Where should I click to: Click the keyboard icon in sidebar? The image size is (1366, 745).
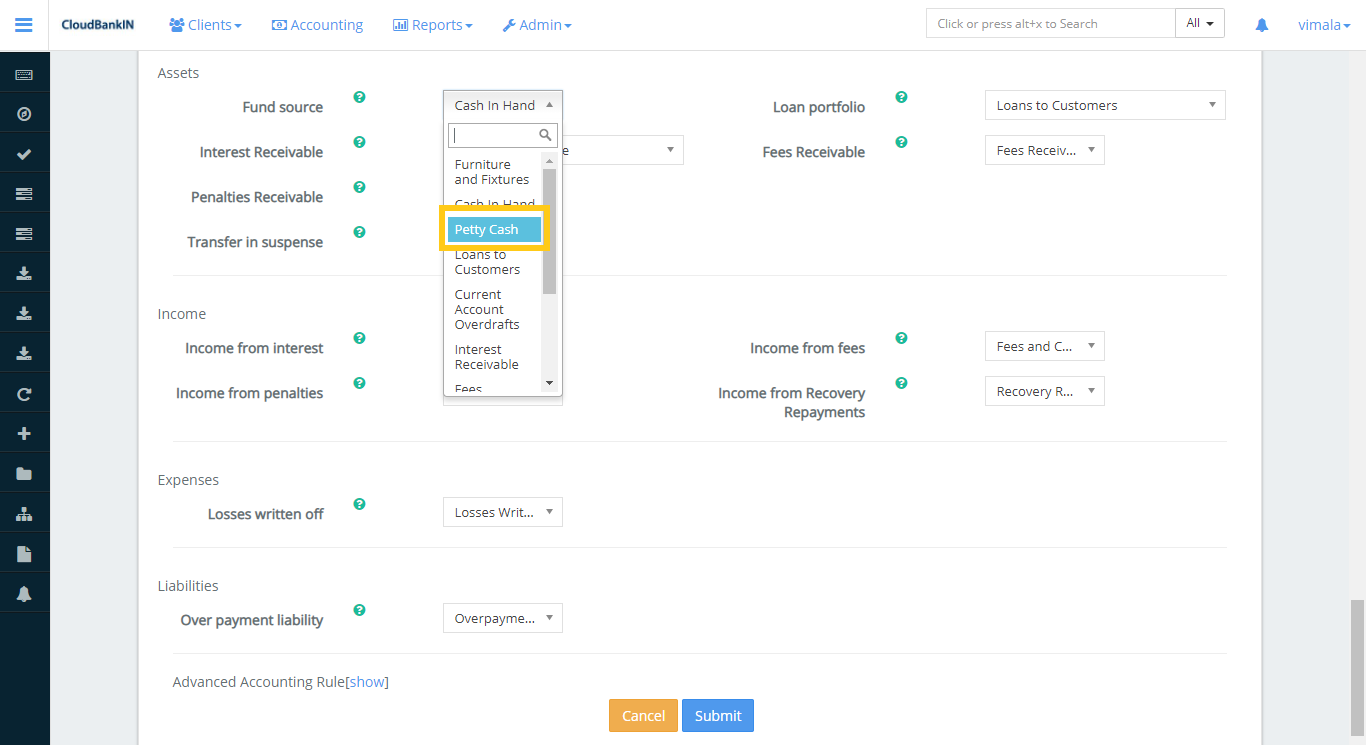(24, 75)
